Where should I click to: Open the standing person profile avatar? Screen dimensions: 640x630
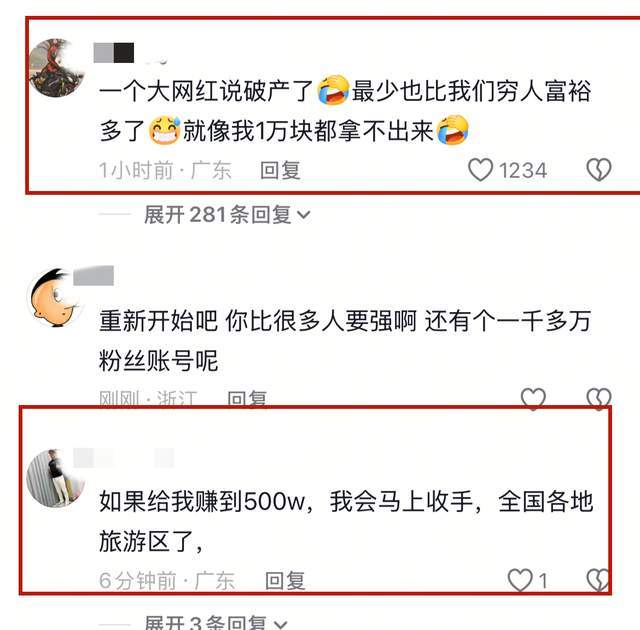tap(56, 478)
